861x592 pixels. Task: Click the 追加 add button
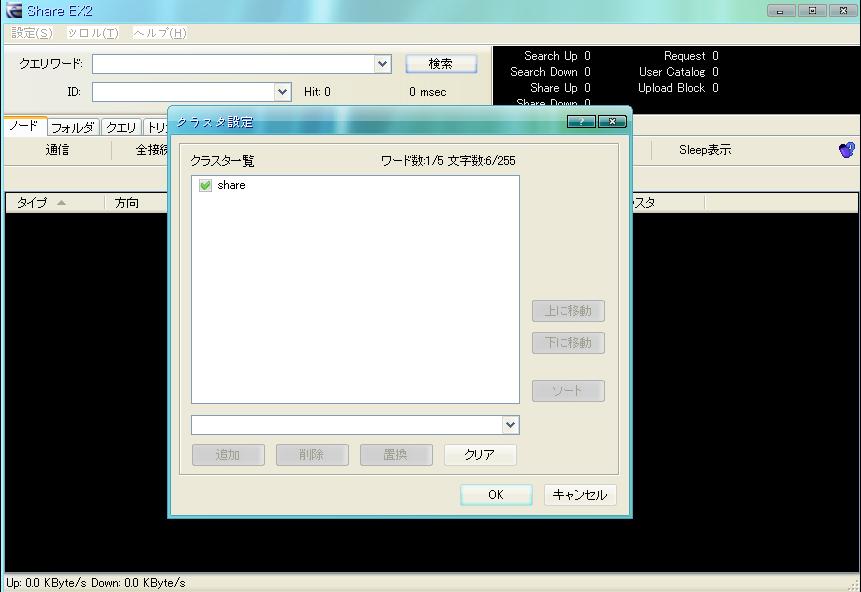228,455
